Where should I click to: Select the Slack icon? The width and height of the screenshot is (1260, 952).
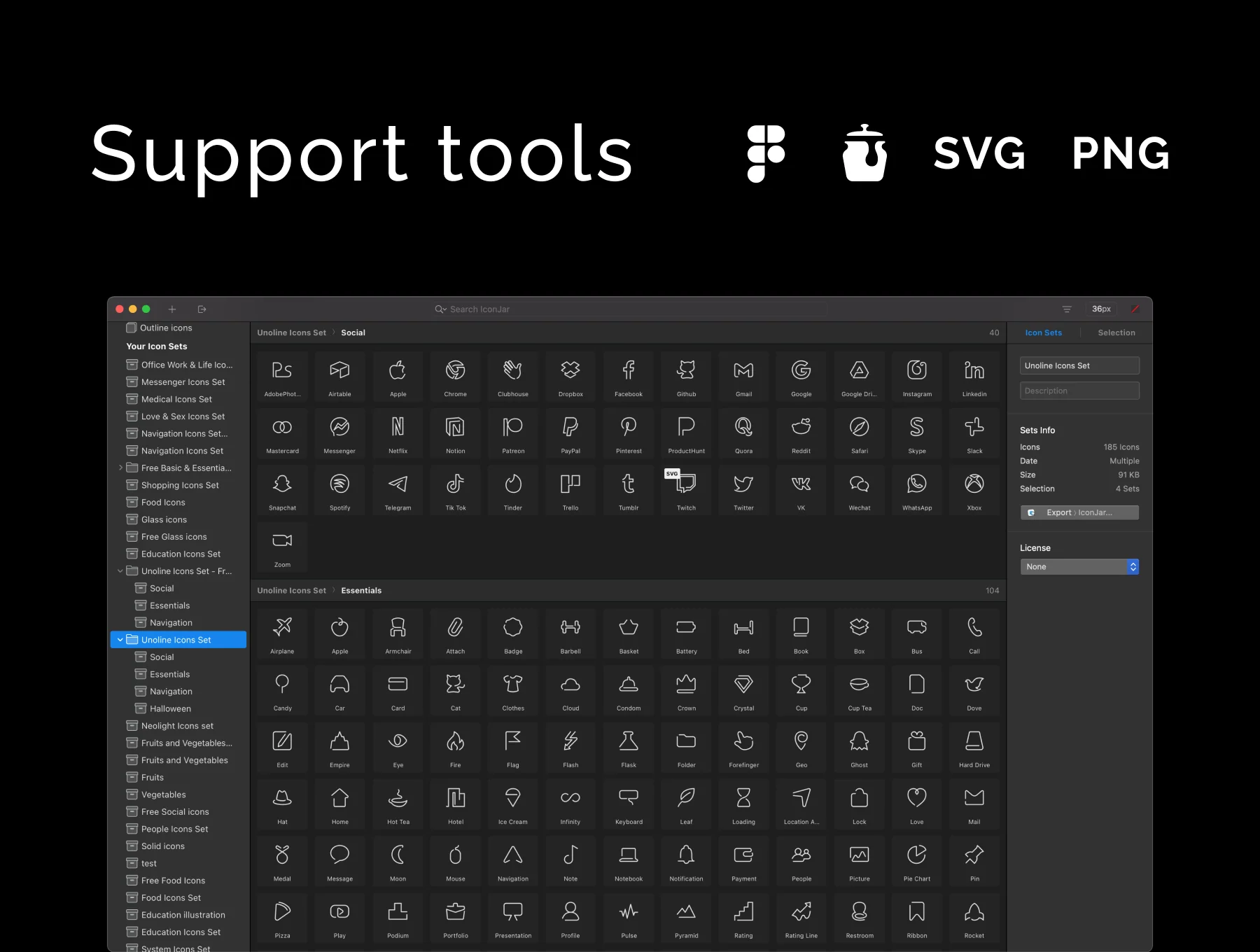(x=974, y=433)
